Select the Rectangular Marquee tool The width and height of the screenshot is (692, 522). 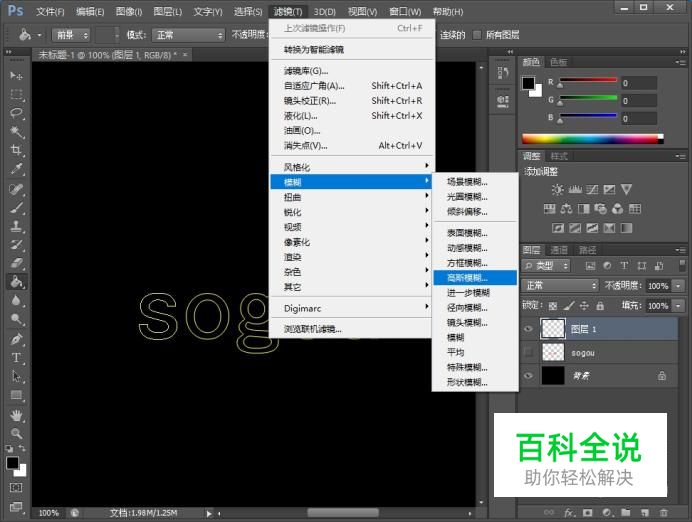16,94
